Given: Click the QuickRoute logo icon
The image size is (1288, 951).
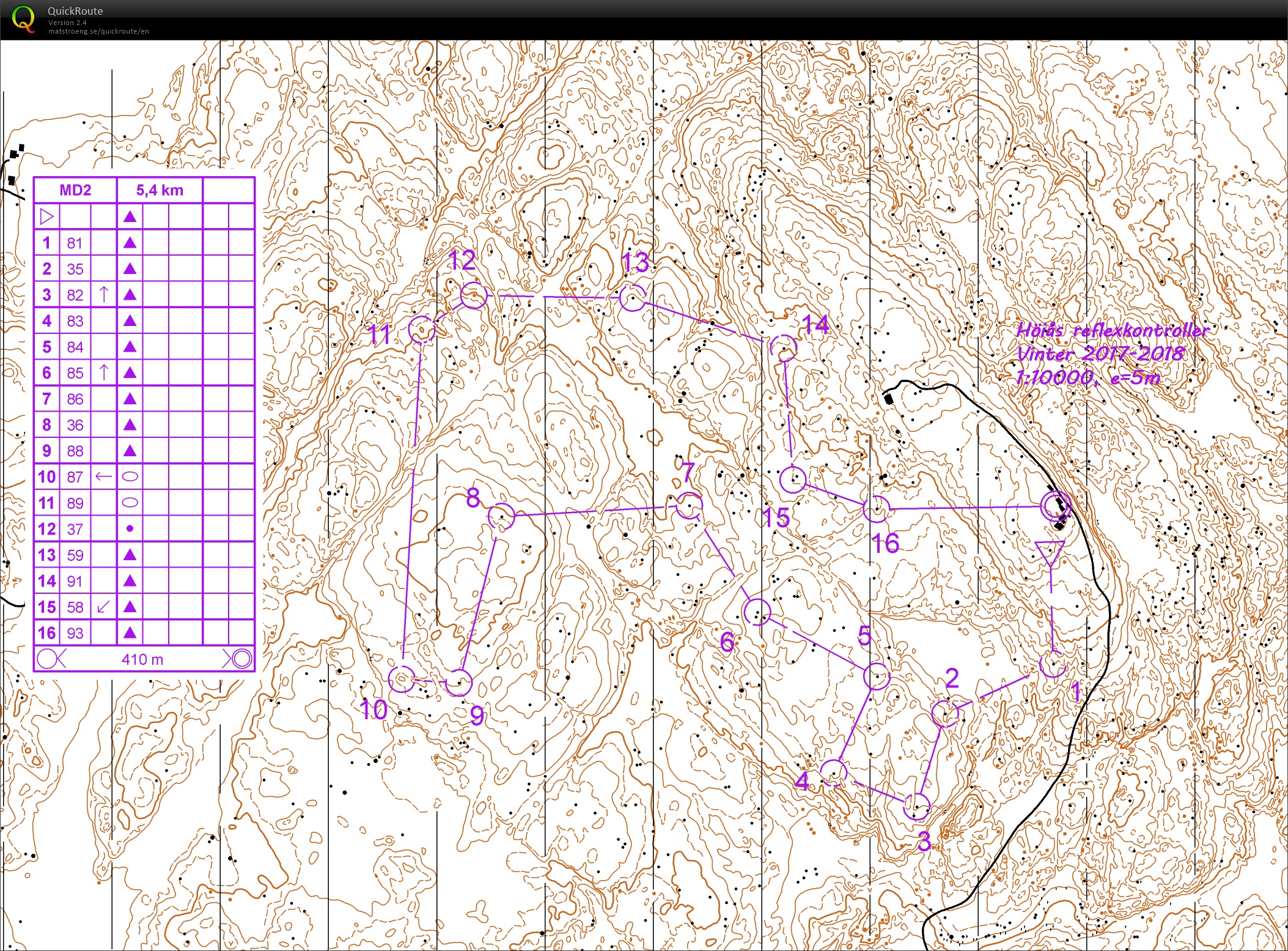Looking at the screenshot, I should 23,19.
